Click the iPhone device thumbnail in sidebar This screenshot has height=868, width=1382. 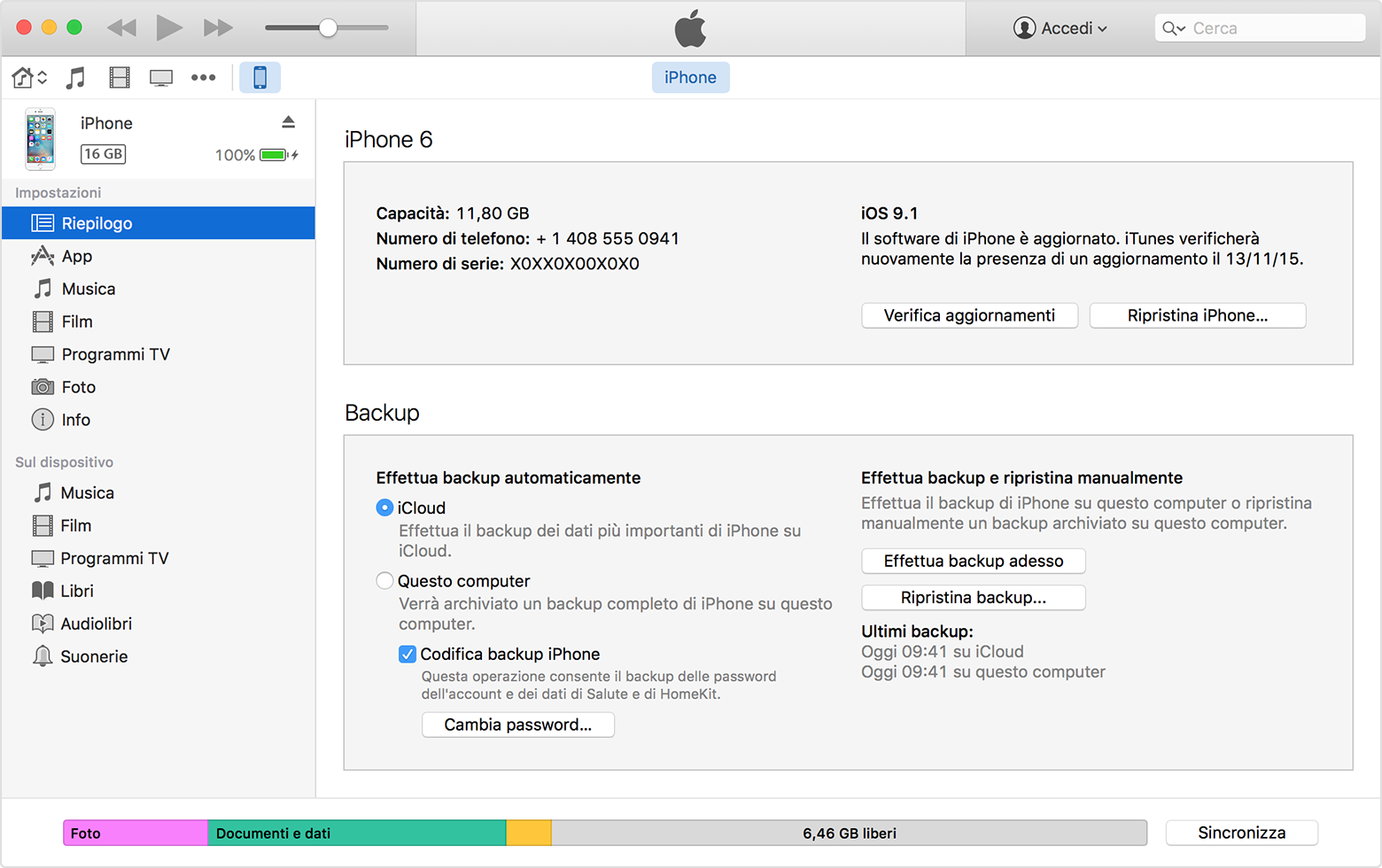[x=40, y=139]
